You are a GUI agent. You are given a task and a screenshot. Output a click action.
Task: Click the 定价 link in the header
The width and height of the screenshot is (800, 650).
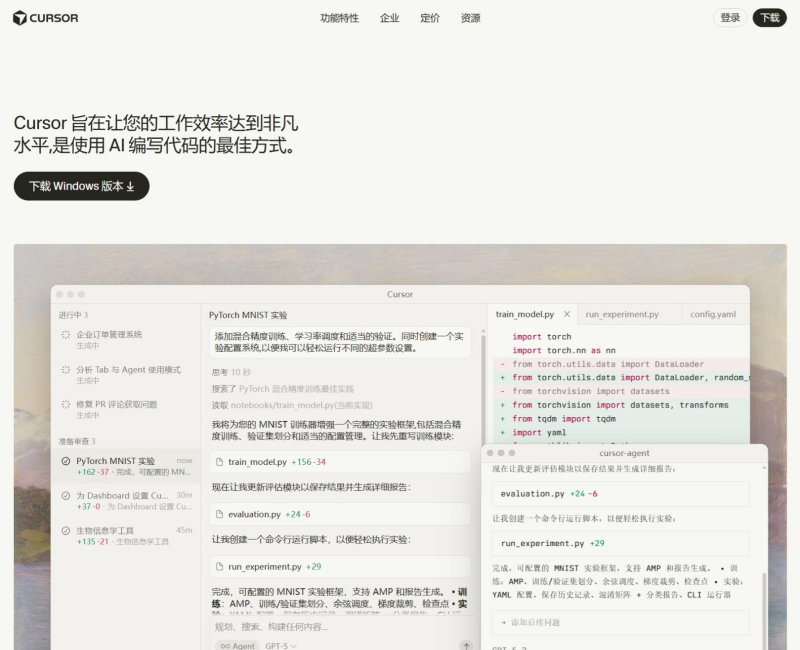[x=430, y=18]
